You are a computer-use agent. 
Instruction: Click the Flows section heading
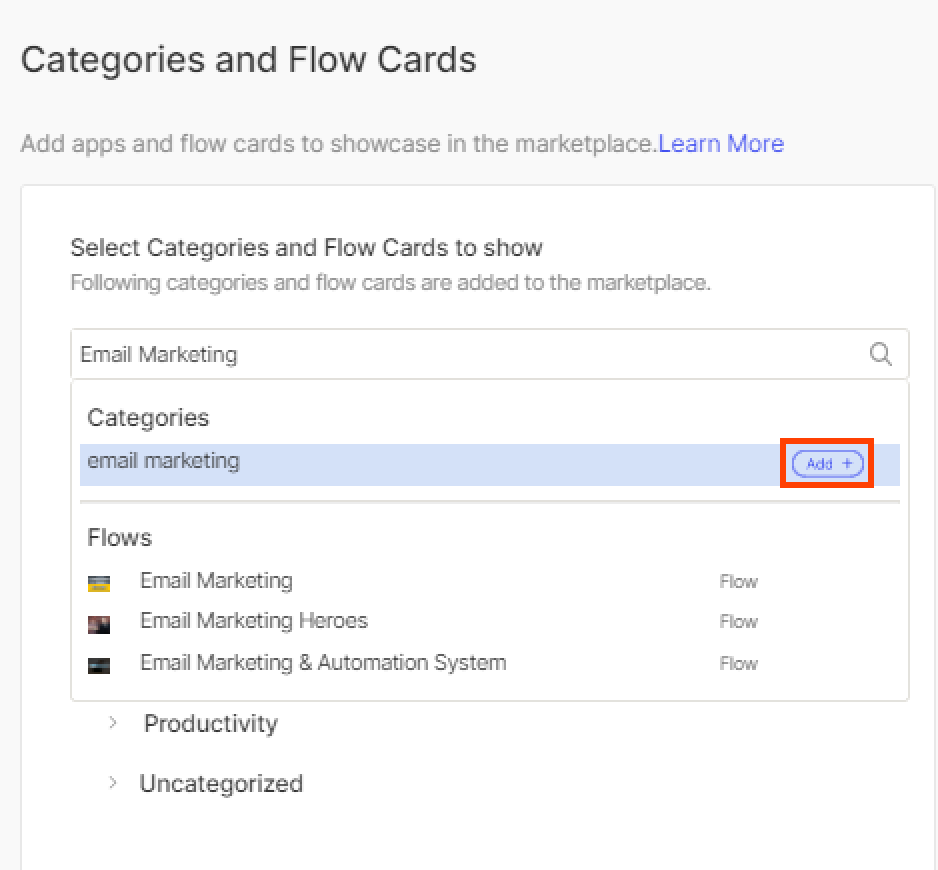coord(120,537)
